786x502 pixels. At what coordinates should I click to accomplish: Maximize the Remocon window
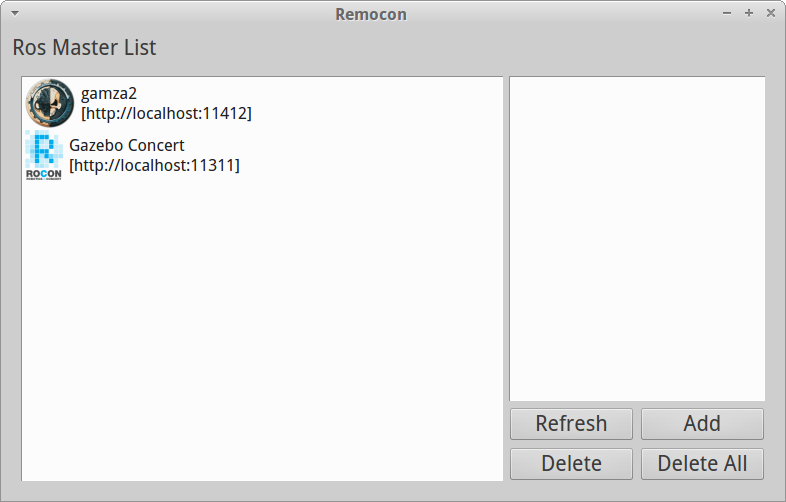coord(749,14)
